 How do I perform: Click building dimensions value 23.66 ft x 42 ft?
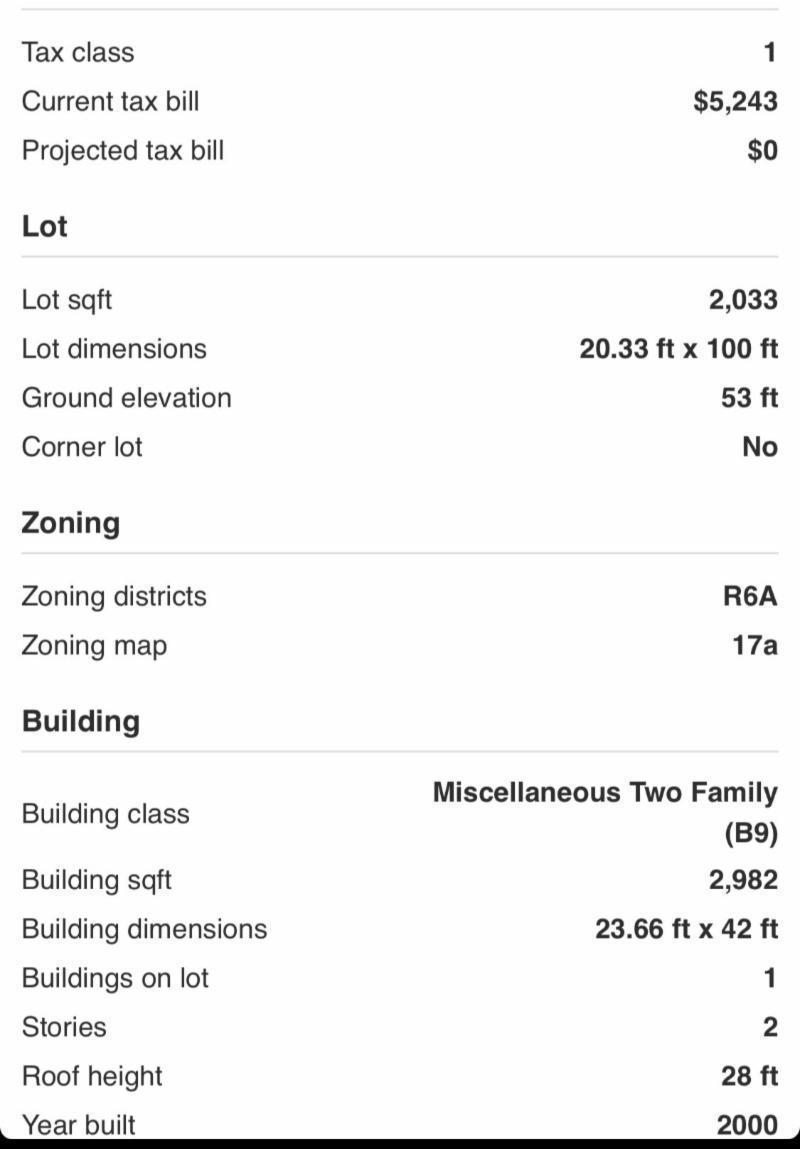tap(686, 929)
